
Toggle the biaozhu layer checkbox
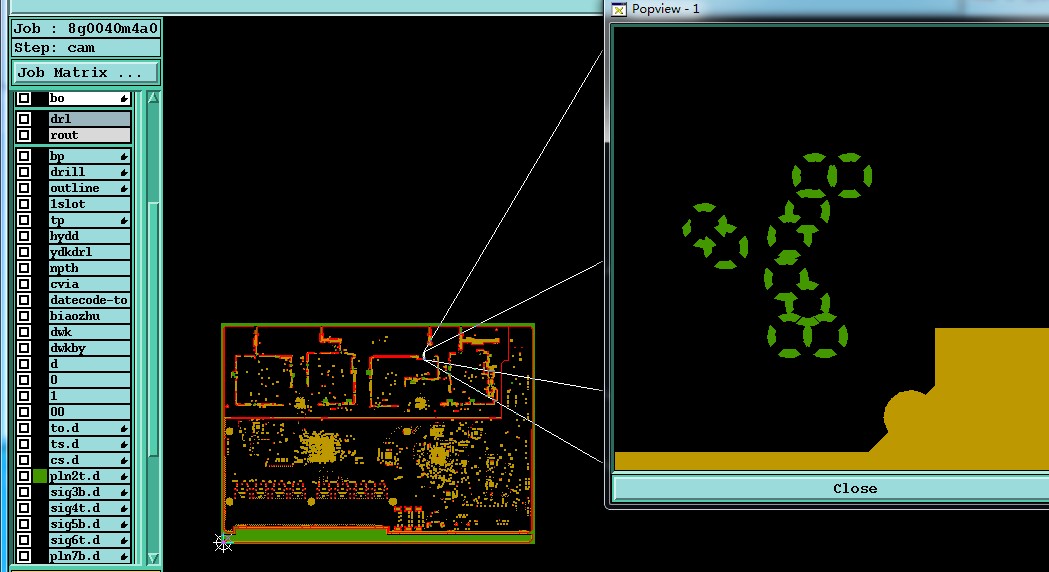coord(24,316)
